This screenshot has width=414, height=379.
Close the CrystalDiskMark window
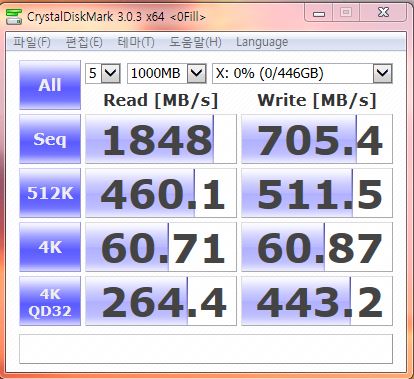click(383, 13)
